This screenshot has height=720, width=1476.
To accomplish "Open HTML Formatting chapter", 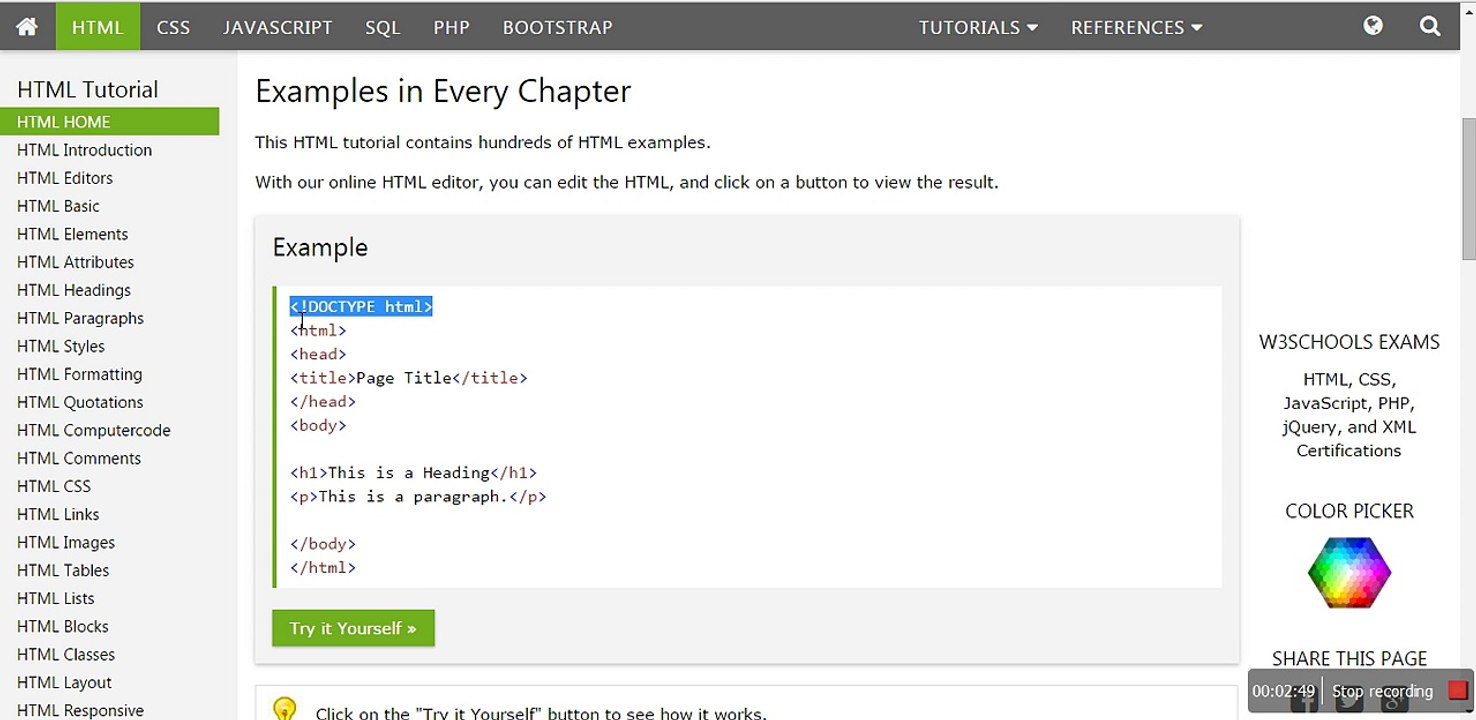I will coord(80,374).
